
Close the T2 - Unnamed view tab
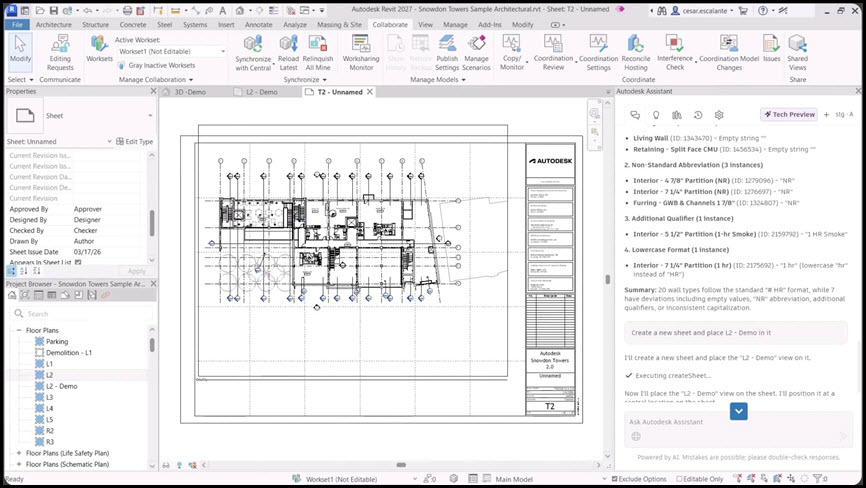point(370,92)
